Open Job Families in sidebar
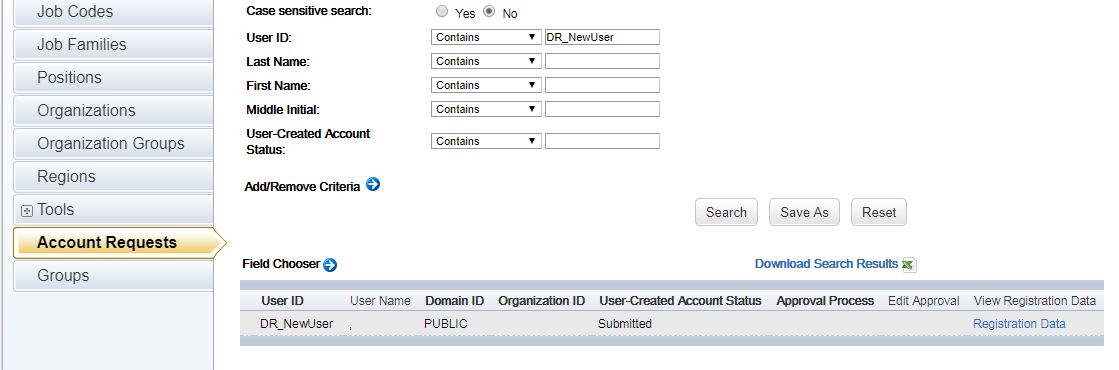The height and width of the screenshot is (370, 1119). (x=113, y=44)
